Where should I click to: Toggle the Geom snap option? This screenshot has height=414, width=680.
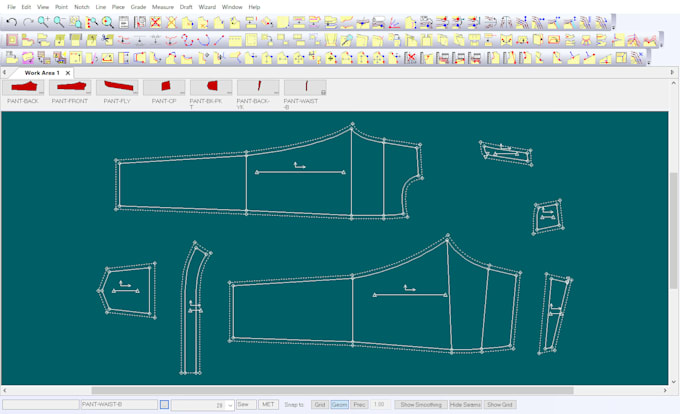click(x=339, y=404)
